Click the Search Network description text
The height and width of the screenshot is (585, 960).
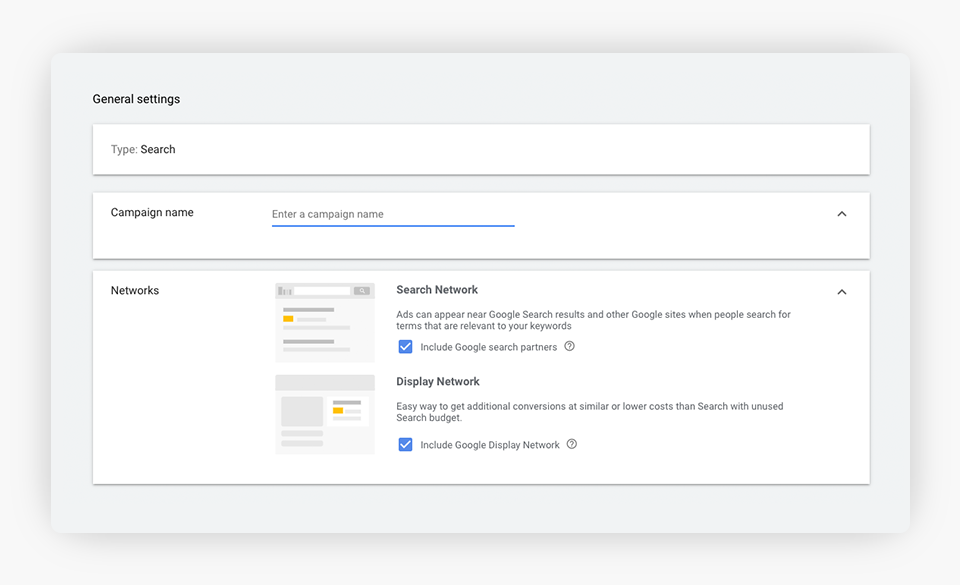pyautogui.click(x=593, y=320)
